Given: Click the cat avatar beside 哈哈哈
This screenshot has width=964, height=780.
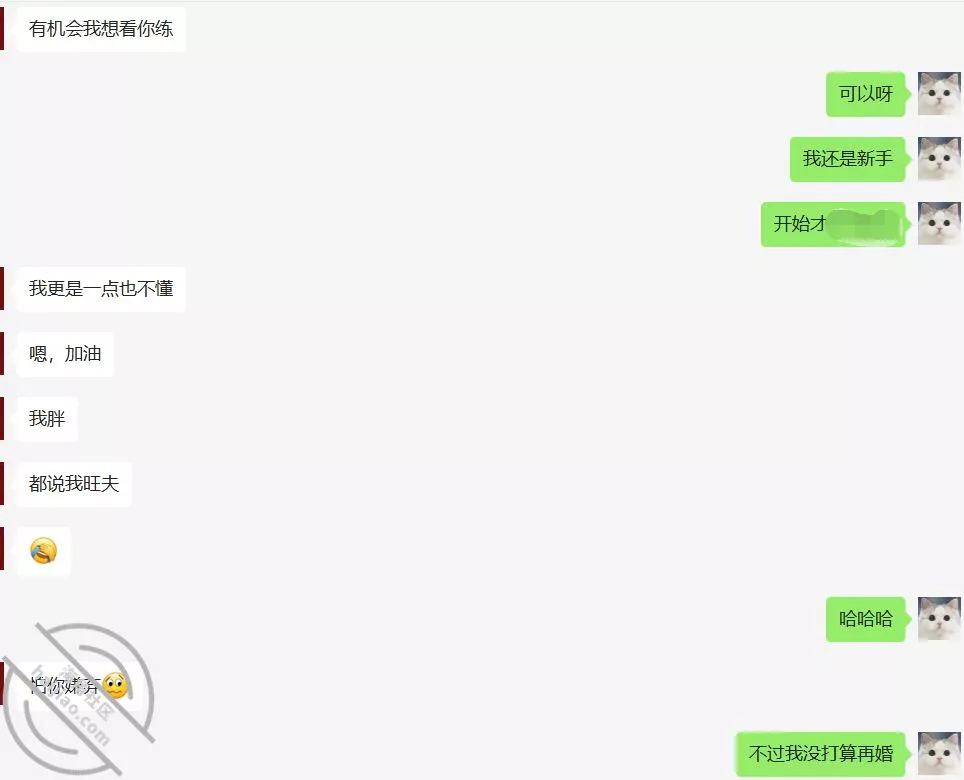Looking at the screenshot, I should [x=939, y=618].
